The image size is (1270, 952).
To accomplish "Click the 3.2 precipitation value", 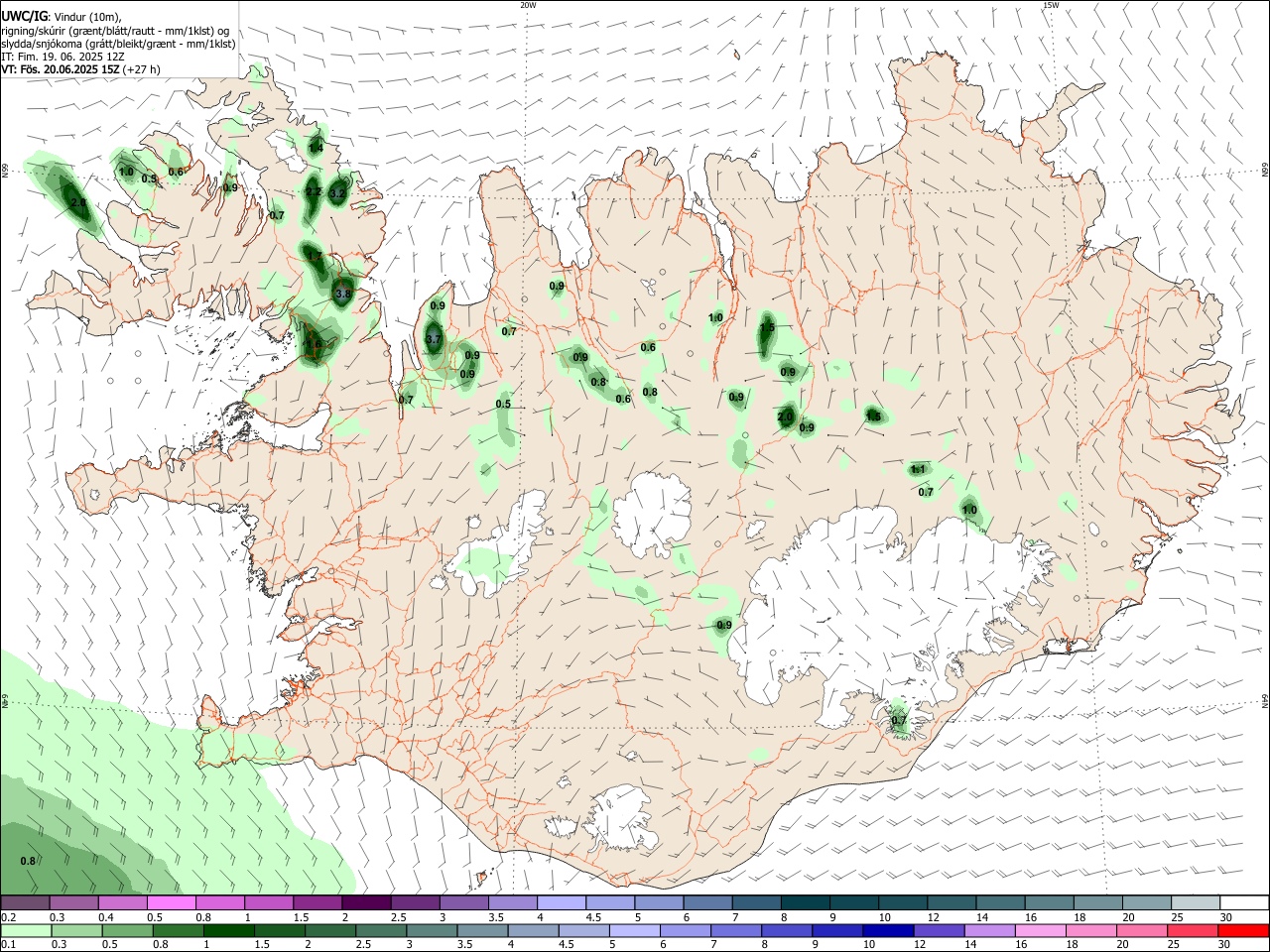I will (x=337, y=194).
